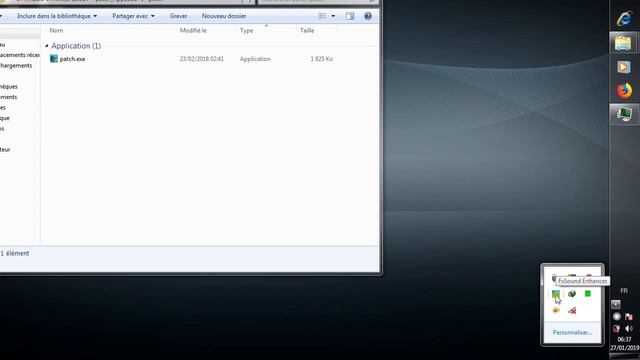Click the date 23/02/2018 02:41 cell
This screenshot has width=640, height=360.
point(202,59)
